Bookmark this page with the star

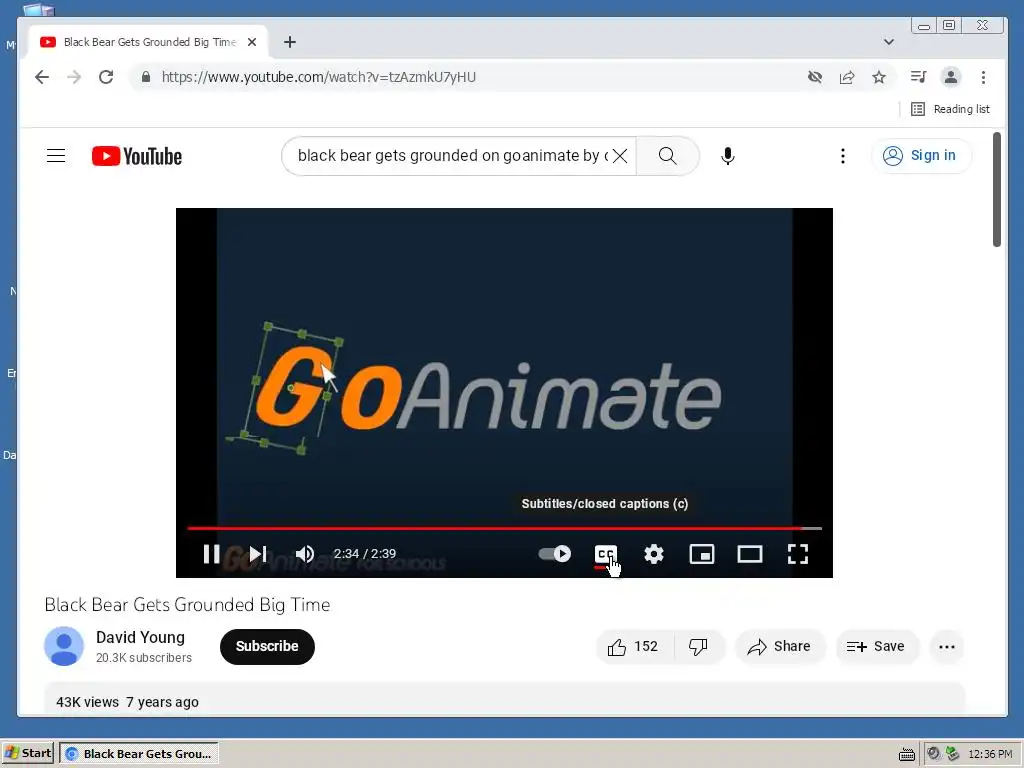click(x=879, y=77)
